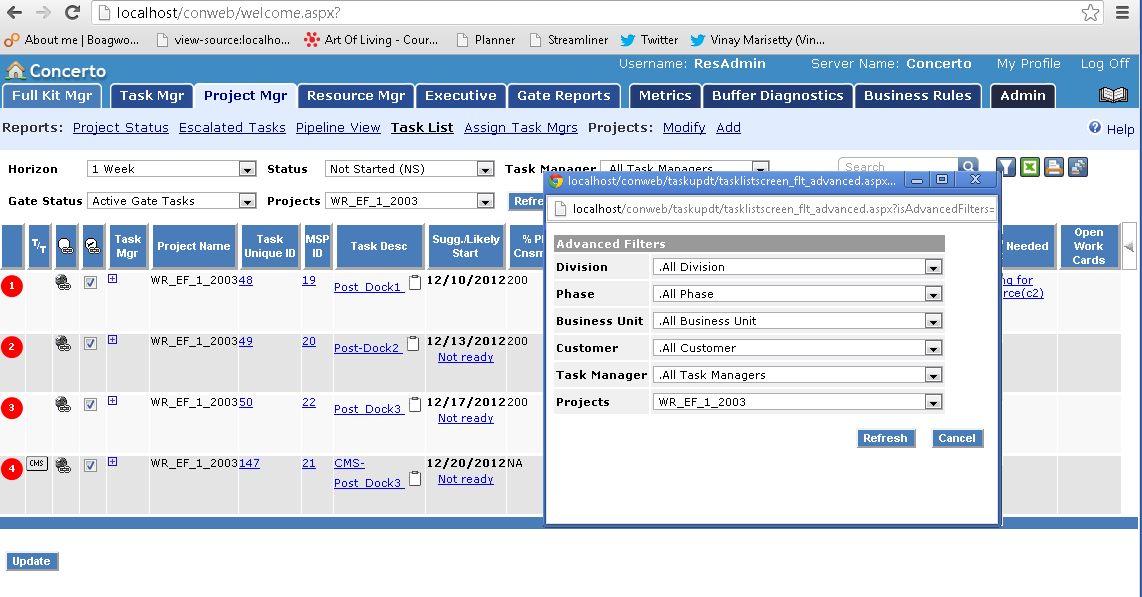Open the Pipeline View report link
This screenshot has height=597, width=1142.
point(338,127)
